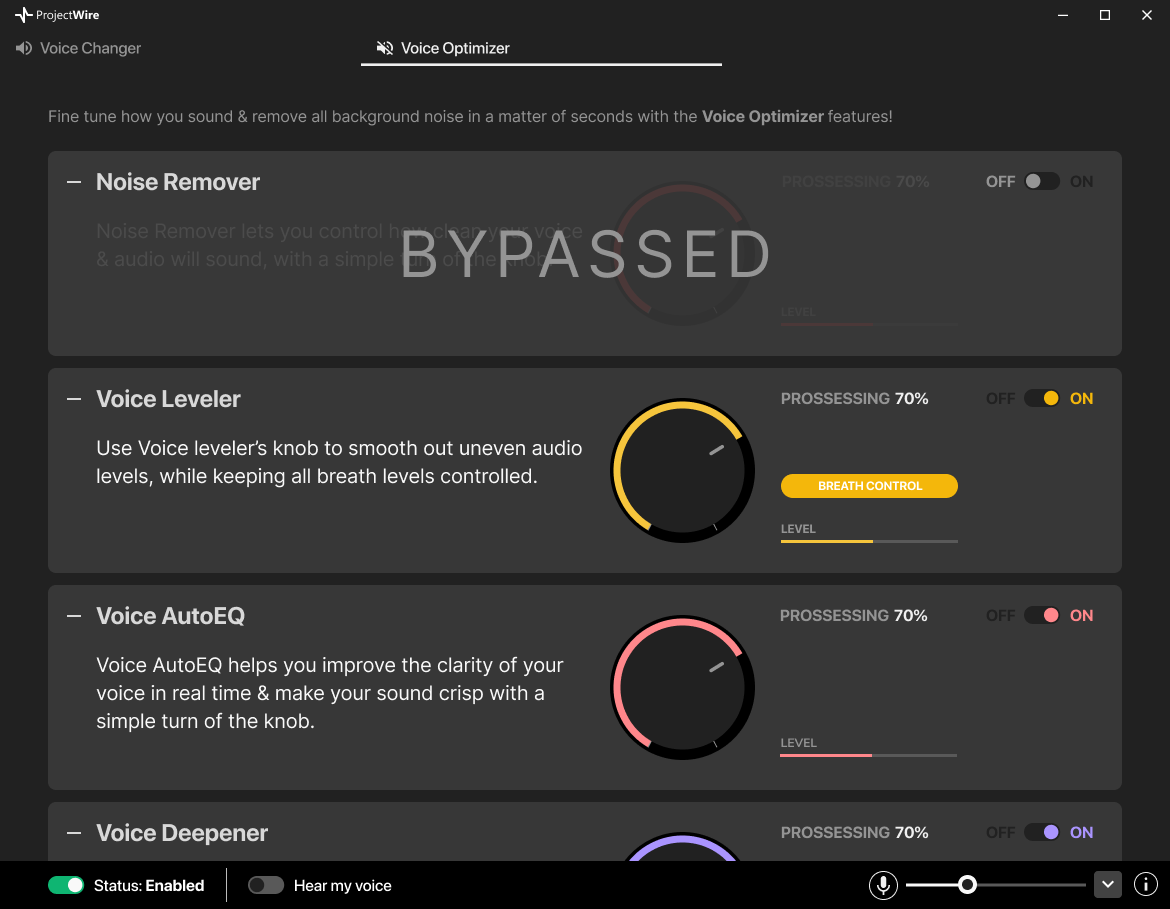
Task: Click the Voice Deepener heading
Action: point(182,834)
